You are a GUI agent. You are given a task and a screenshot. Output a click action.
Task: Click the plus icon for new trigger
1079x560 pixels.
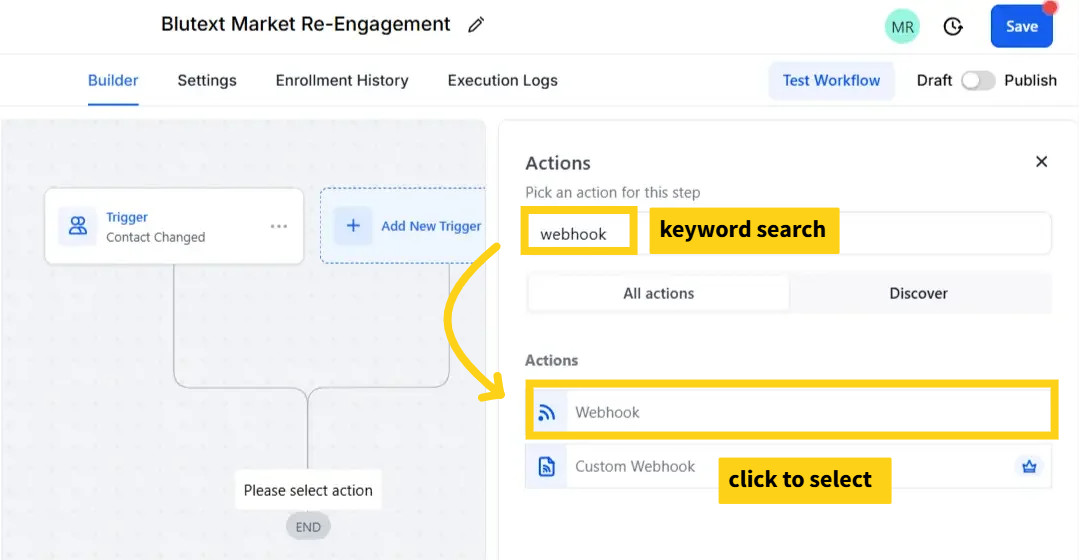353,226
